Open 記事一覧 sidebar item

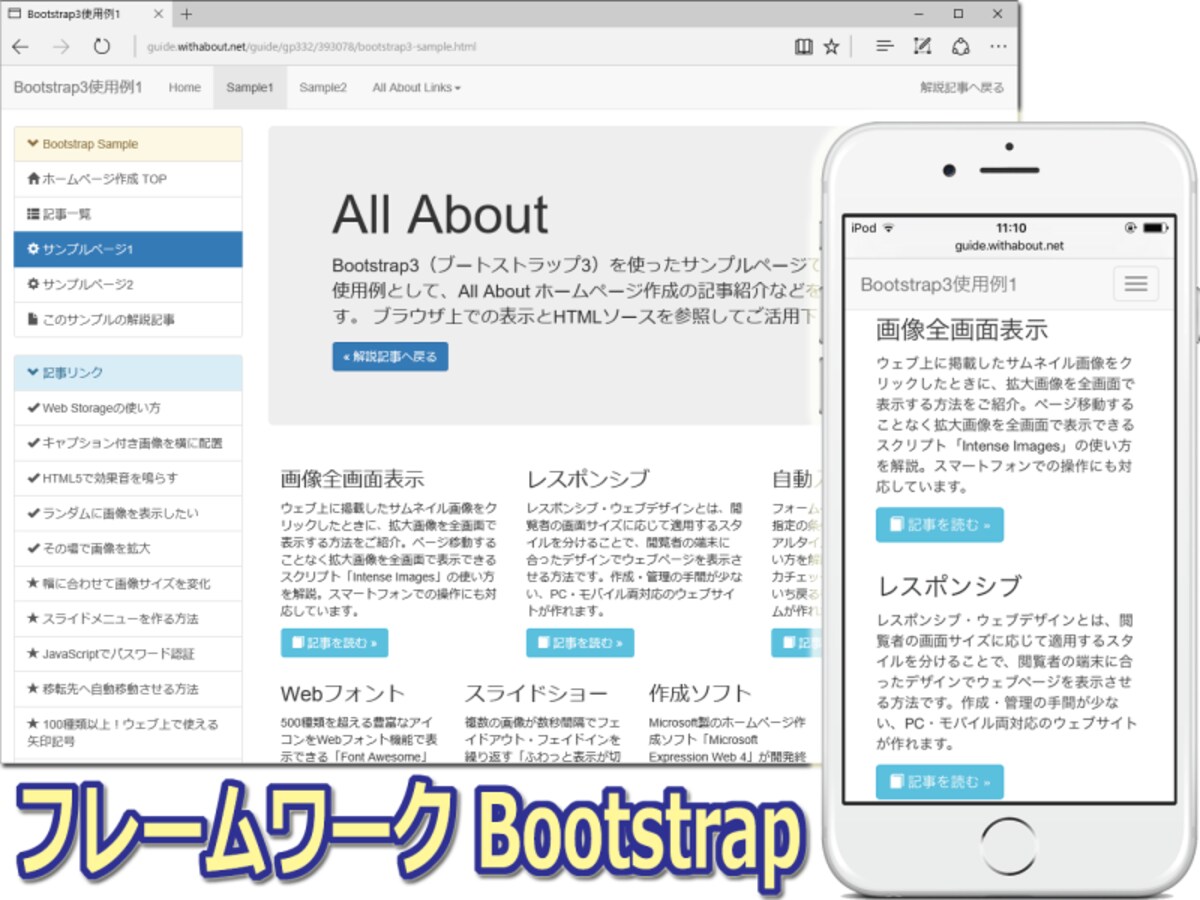(128, 214)
